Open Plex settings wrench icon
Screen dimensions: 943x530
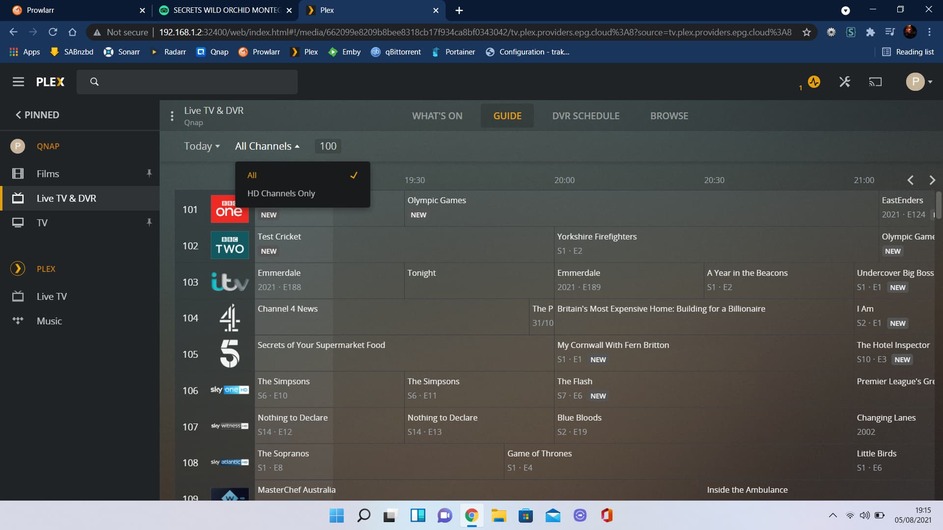844,82
